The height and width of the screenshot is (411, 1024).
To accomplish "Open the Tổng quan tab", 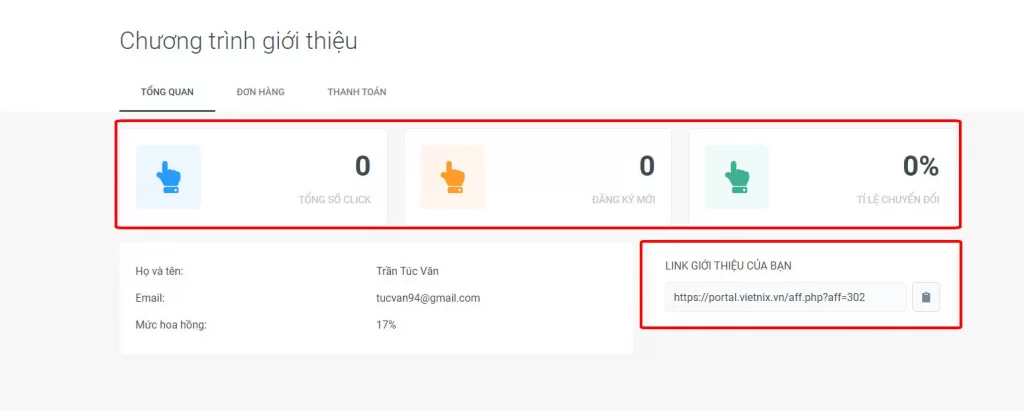I will (x=167, y=92).
